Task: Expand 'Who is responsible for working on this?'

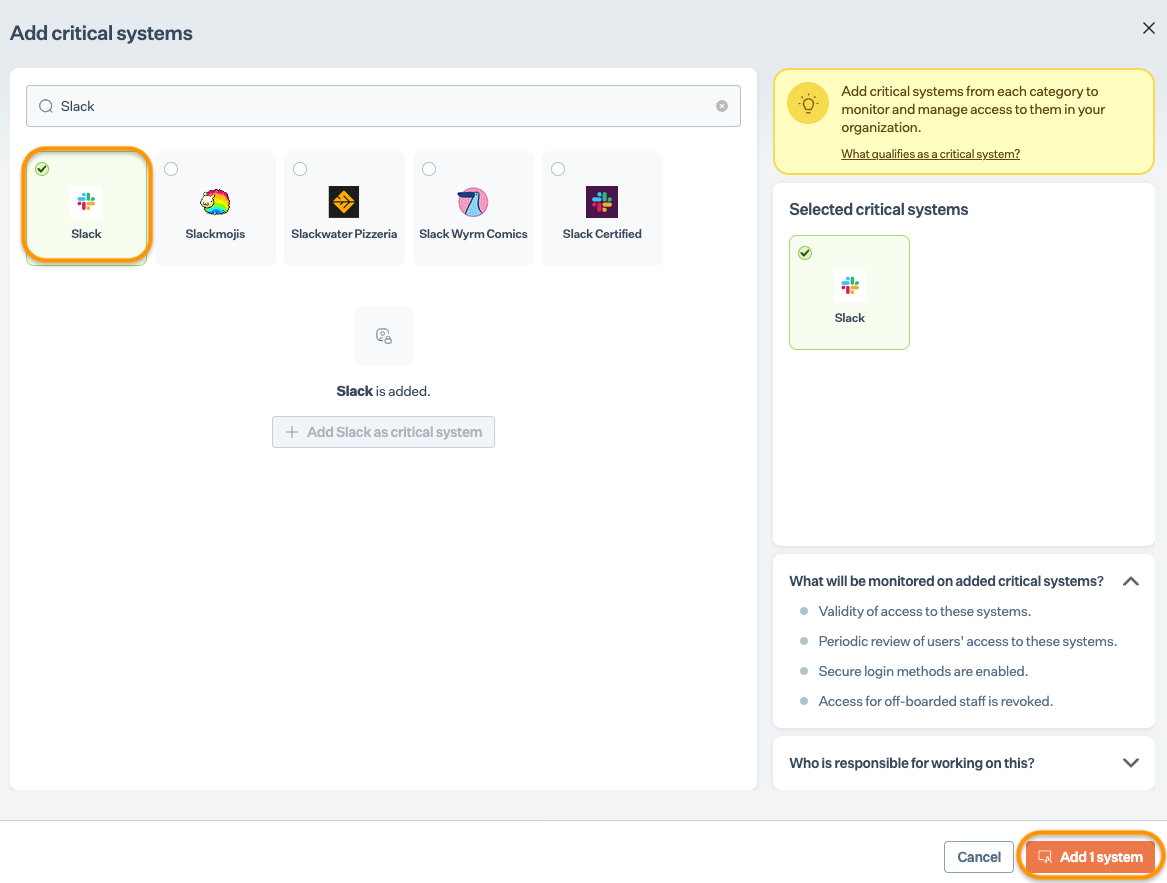Action: (1131, 763)
